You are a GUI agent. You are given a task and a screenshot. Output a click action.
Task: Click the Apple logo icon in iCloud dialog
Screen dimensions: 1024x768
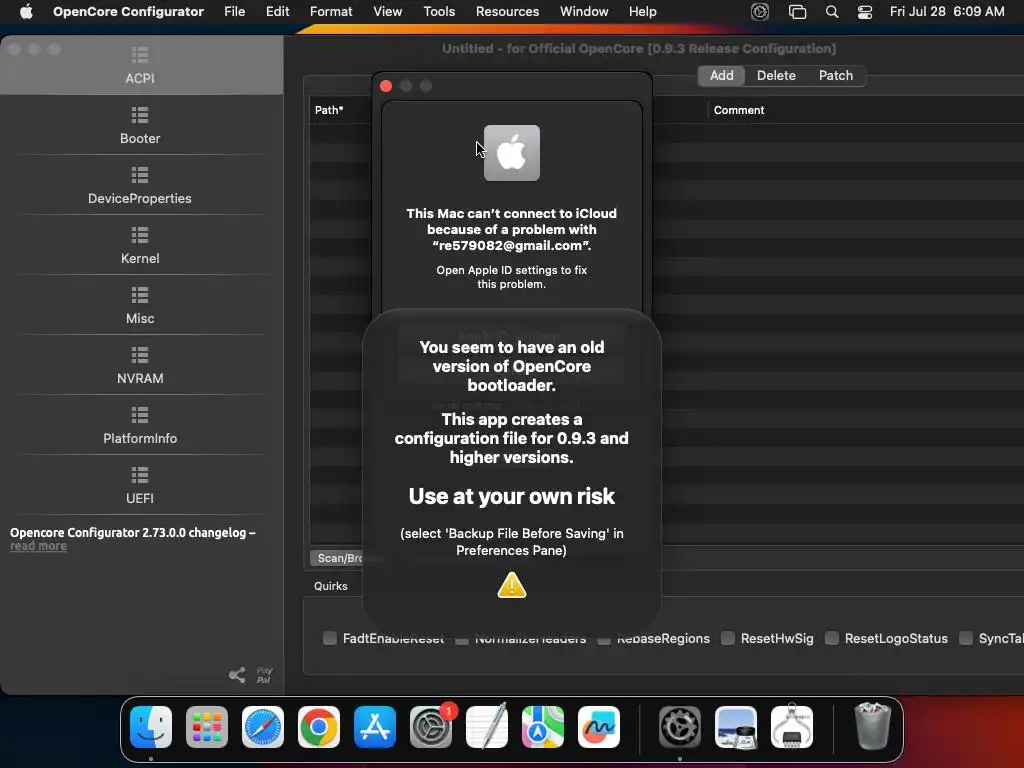click(512, 153)
